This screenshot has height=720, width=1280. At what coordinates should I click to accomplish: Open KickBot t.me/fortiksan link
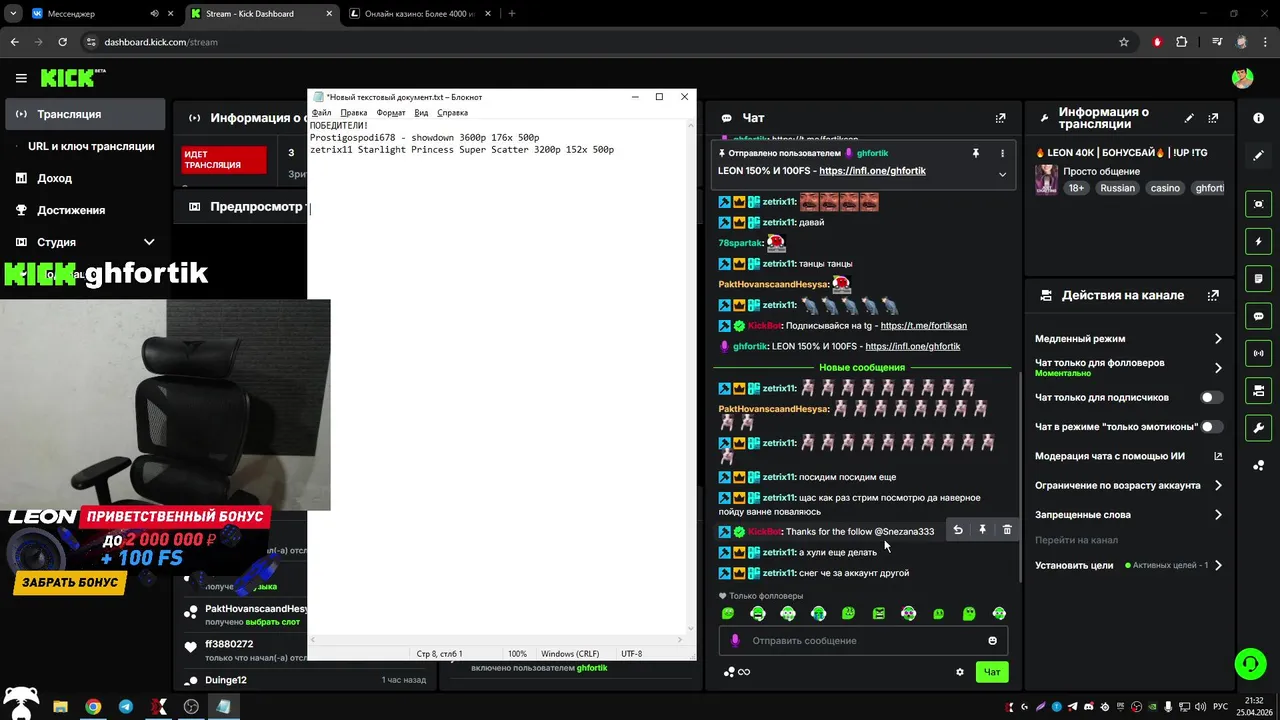(923, 326)
